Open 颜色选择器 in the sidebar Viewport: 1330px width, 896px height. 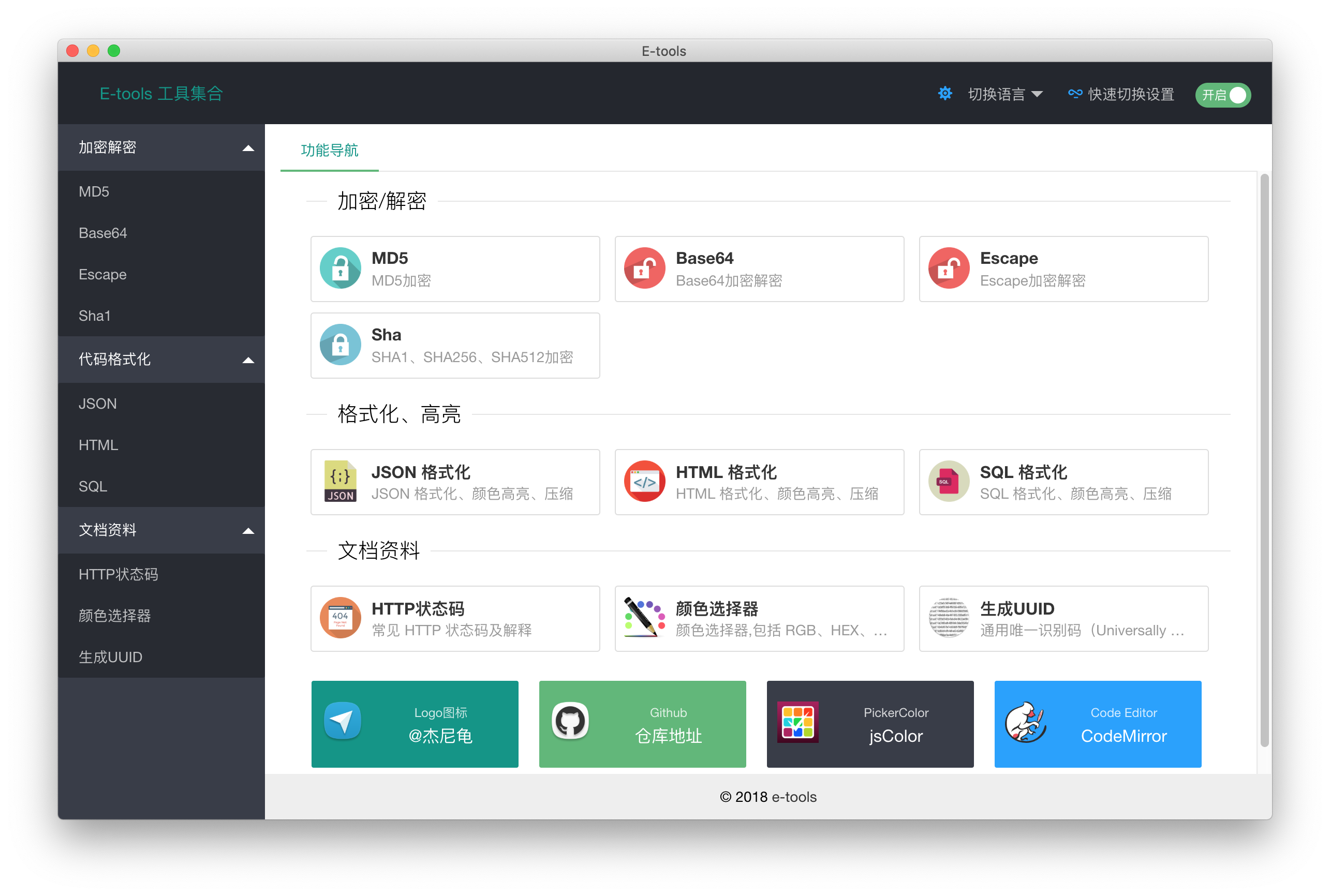pyautogui.click(x=161, y=616)
